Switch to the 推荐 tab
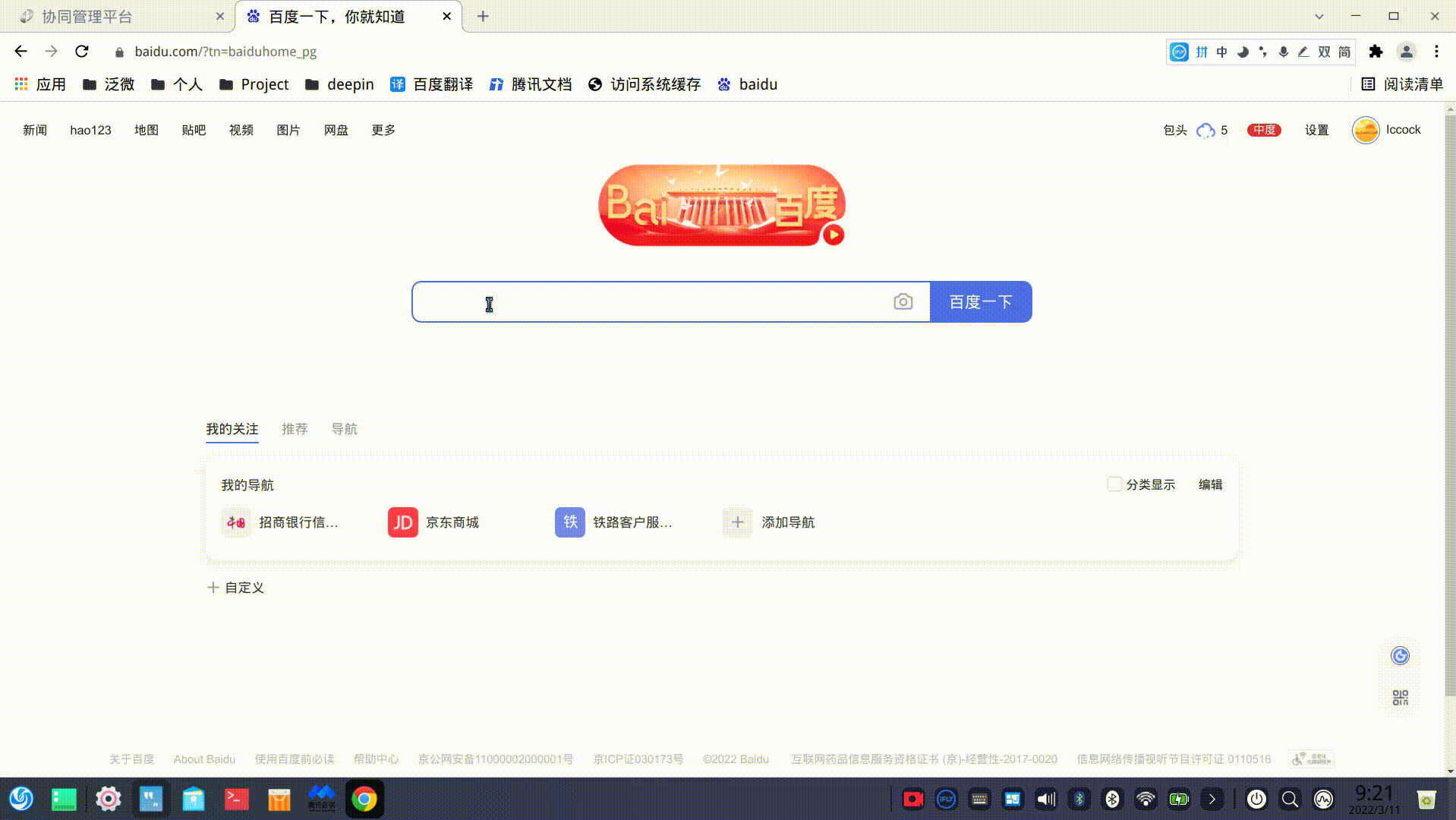 click(x=295, y=429)
